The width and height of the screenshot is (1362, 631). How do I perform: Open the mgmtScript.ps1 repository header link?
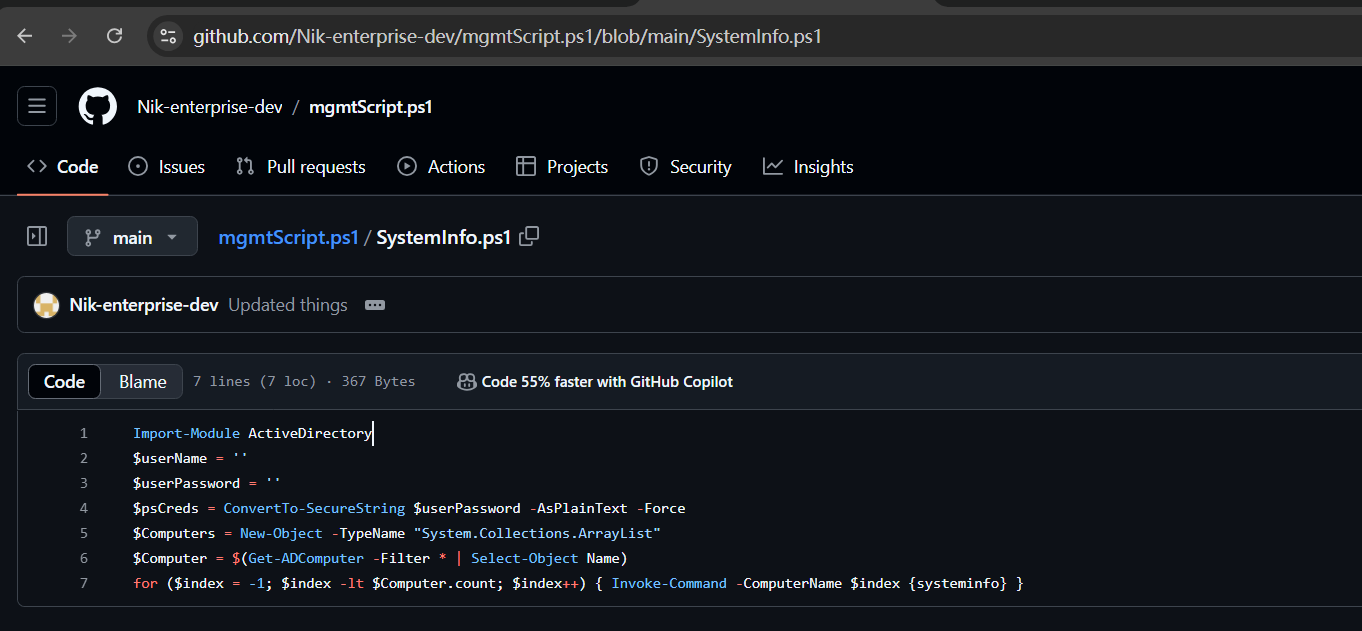[371, 107]
